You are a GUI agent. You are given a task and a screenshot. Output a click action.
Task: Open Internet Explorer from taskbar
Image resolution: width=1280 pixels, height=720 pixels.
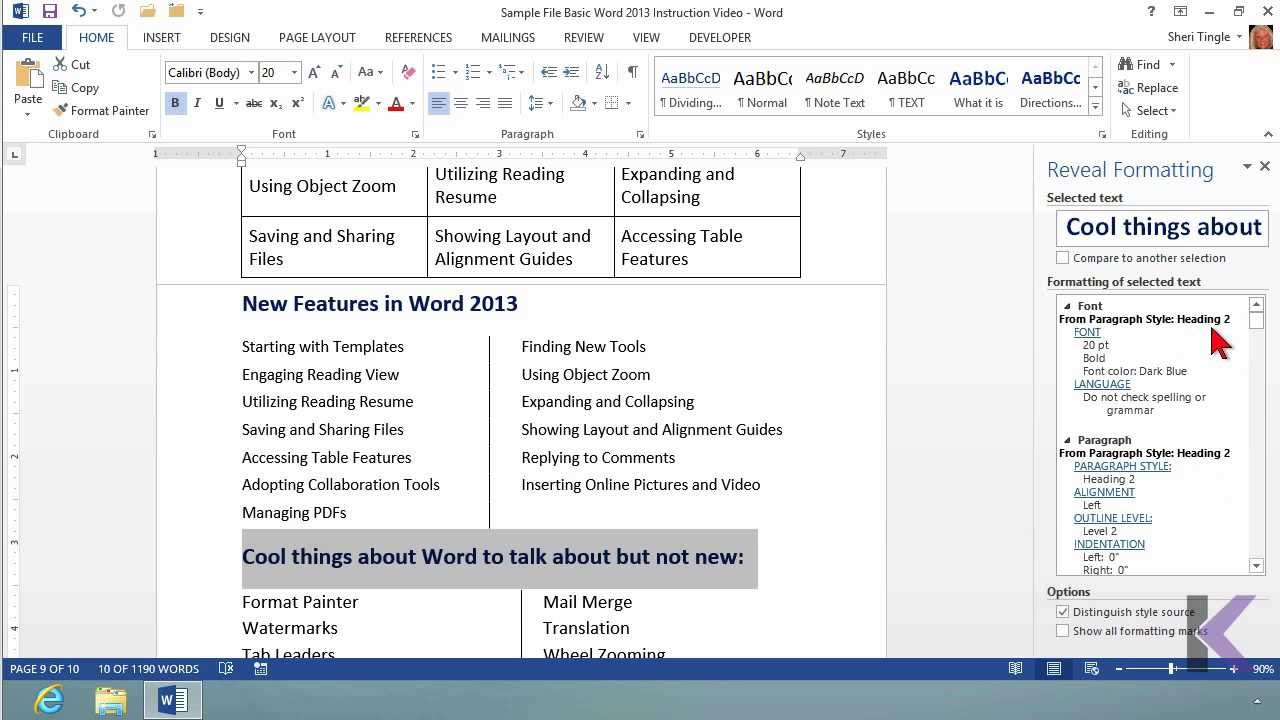(x=48, y=700)
